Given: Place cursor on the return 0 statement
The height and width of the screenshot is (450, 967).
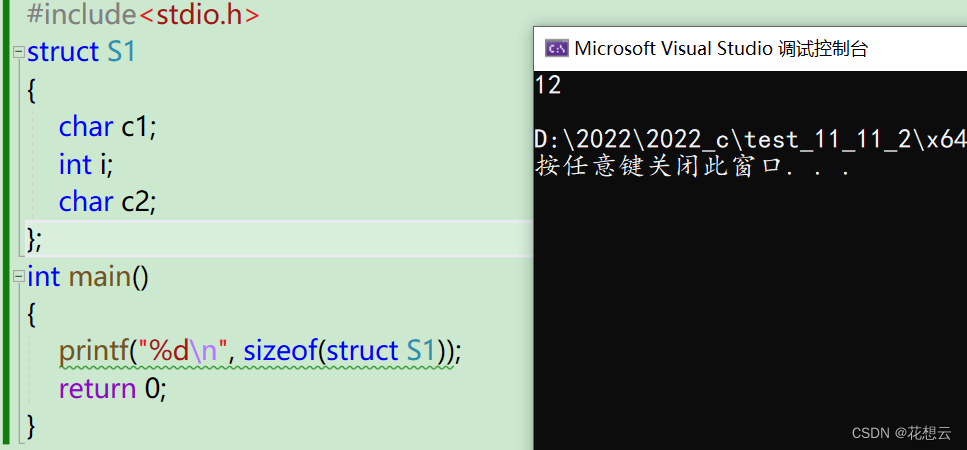Looking at the screenshot, I should [x=112, y=388].
